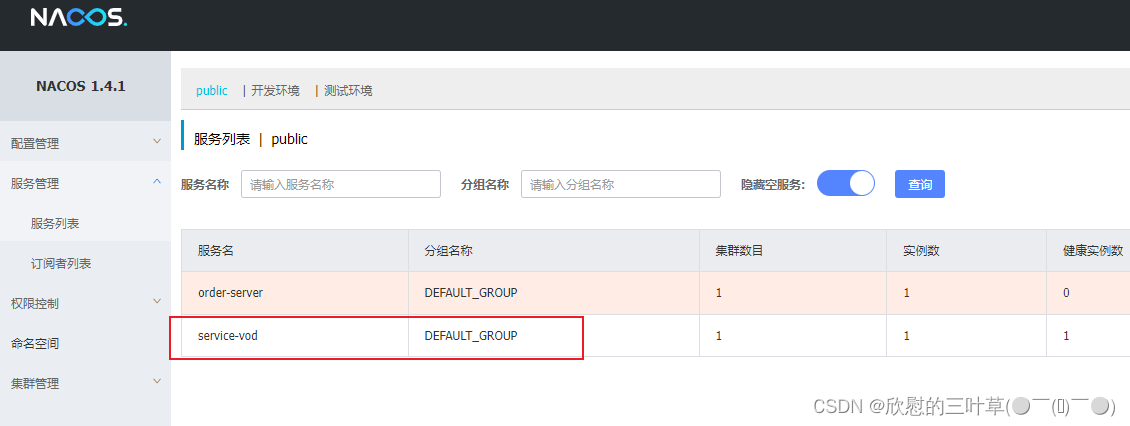
Task: Open 配置管理 in the sidebar
Action: [x=35, y=143]
